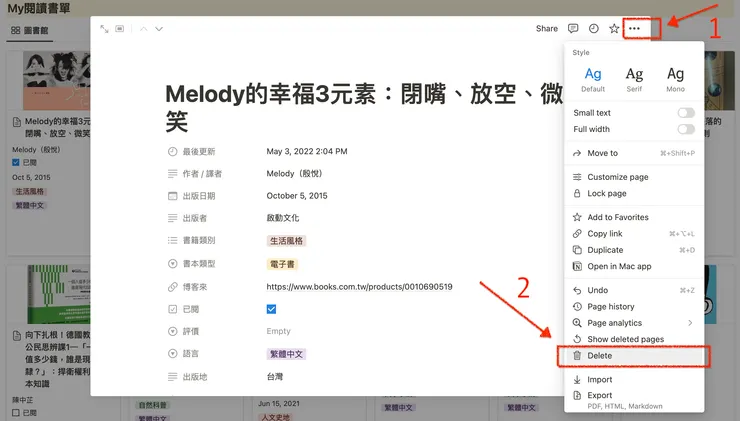Screen dimensions: 740x421
Task: Click the My閱讀書單 database title
Action: [x=39, y=8]
